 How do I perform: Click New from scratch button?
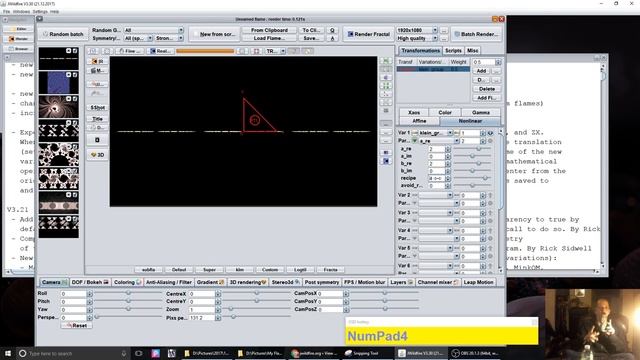214,34
